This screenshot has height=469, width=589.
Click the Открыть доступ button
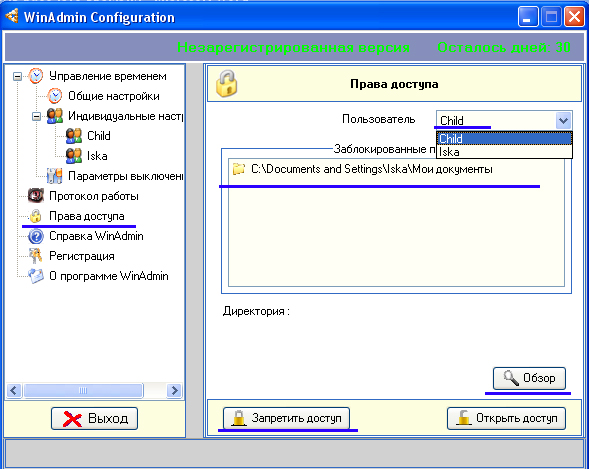[x=506, y=418]
